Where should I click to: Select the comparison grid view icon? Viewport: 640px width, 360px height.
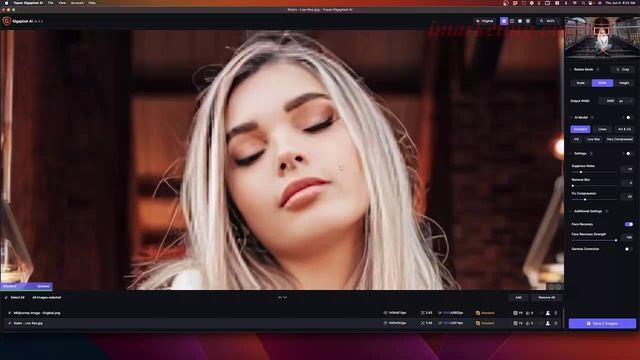click(528, 21)
